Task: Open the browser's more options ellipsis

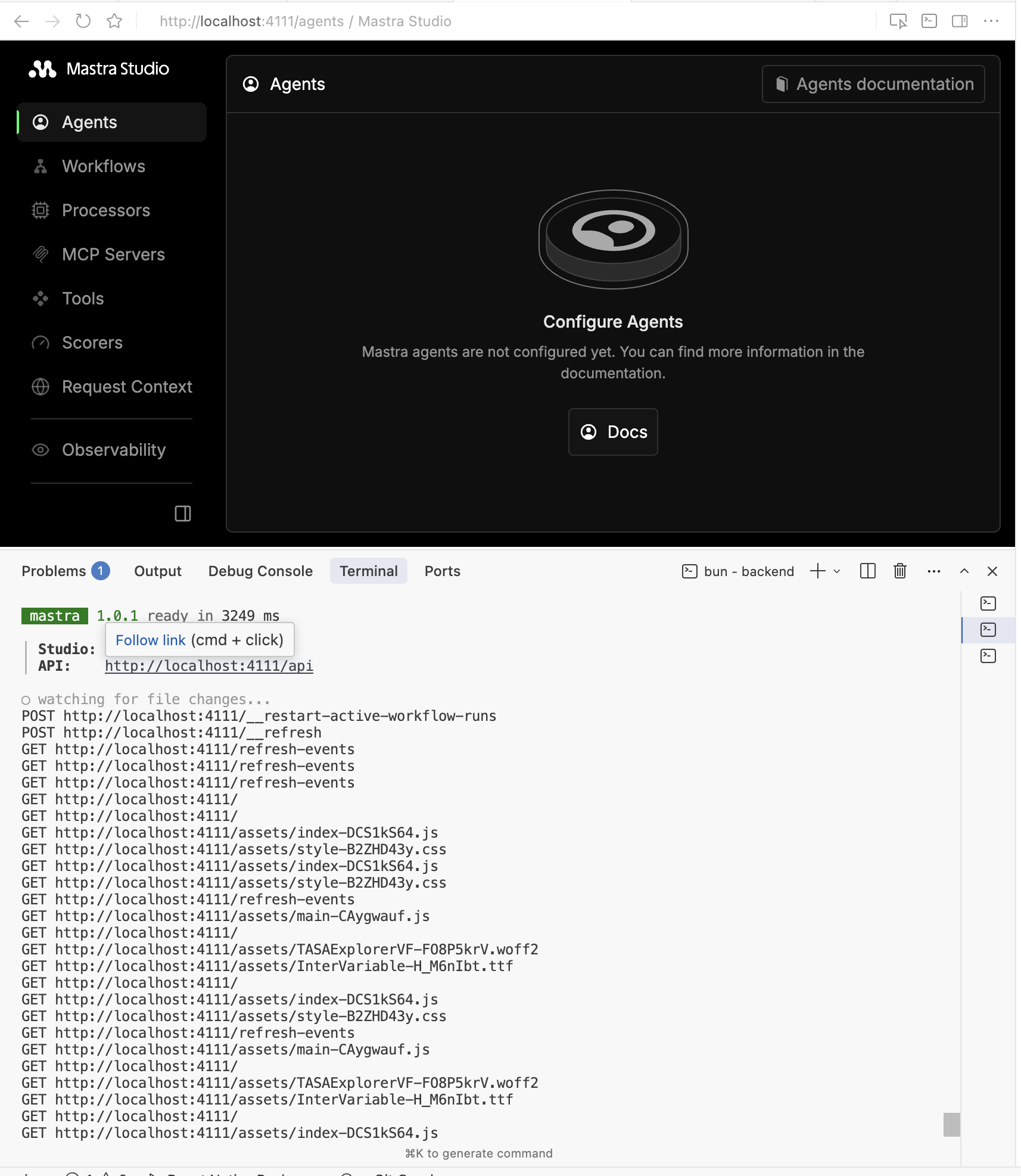Action: point(991,21)
